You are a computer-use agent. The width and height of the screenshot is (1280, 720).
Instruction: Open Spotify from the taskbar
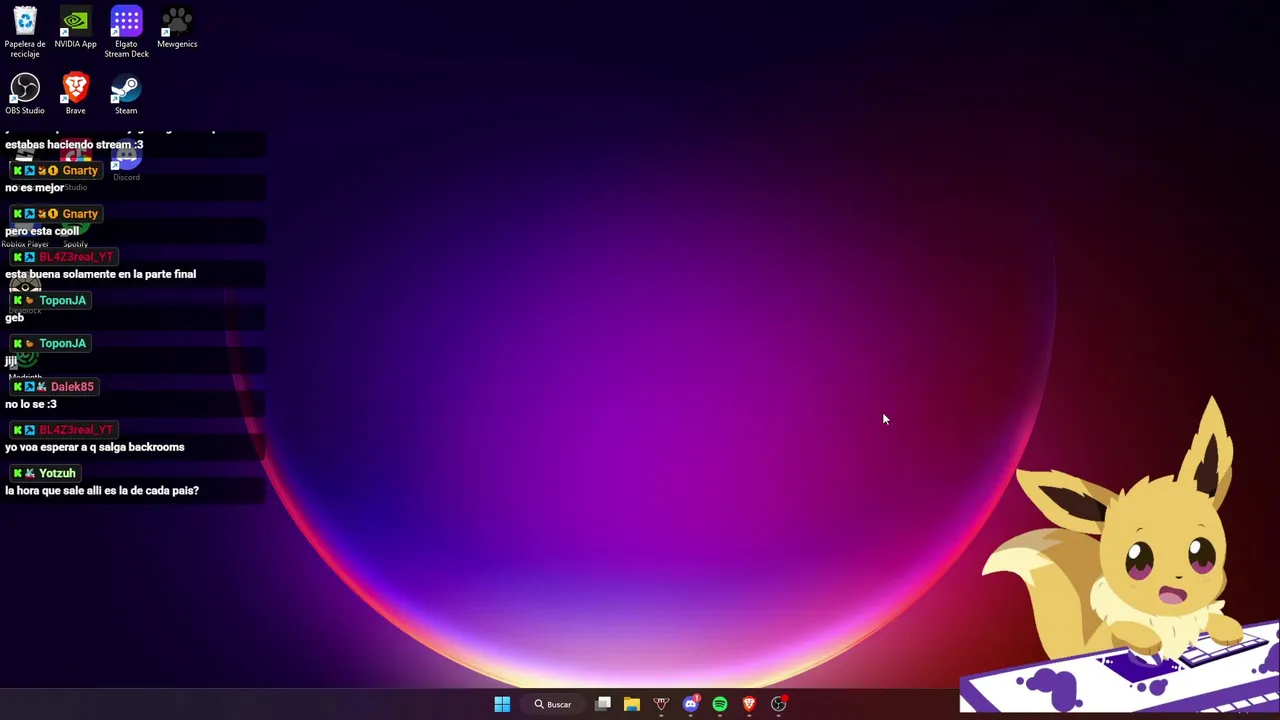(720, 704)
